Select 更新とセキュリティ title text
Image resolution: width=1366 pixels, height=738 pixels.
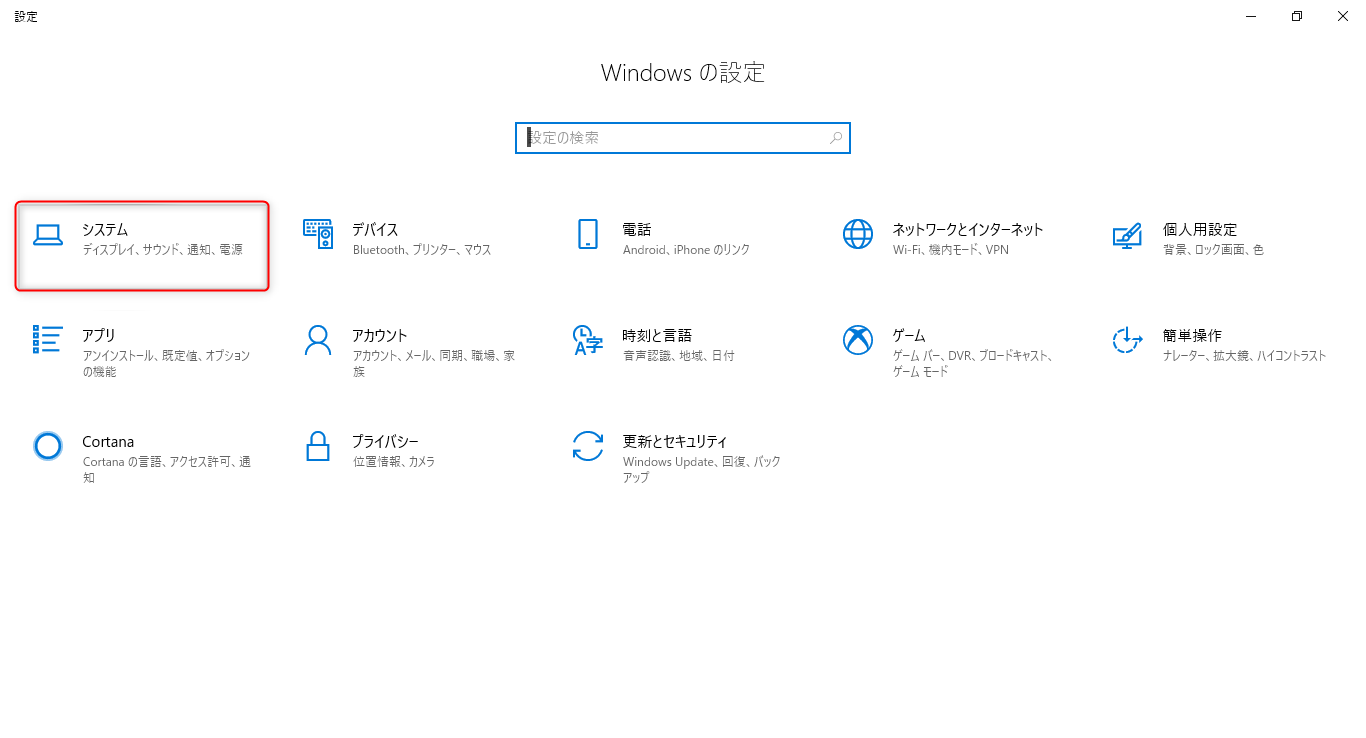click(x=675, y=442)
